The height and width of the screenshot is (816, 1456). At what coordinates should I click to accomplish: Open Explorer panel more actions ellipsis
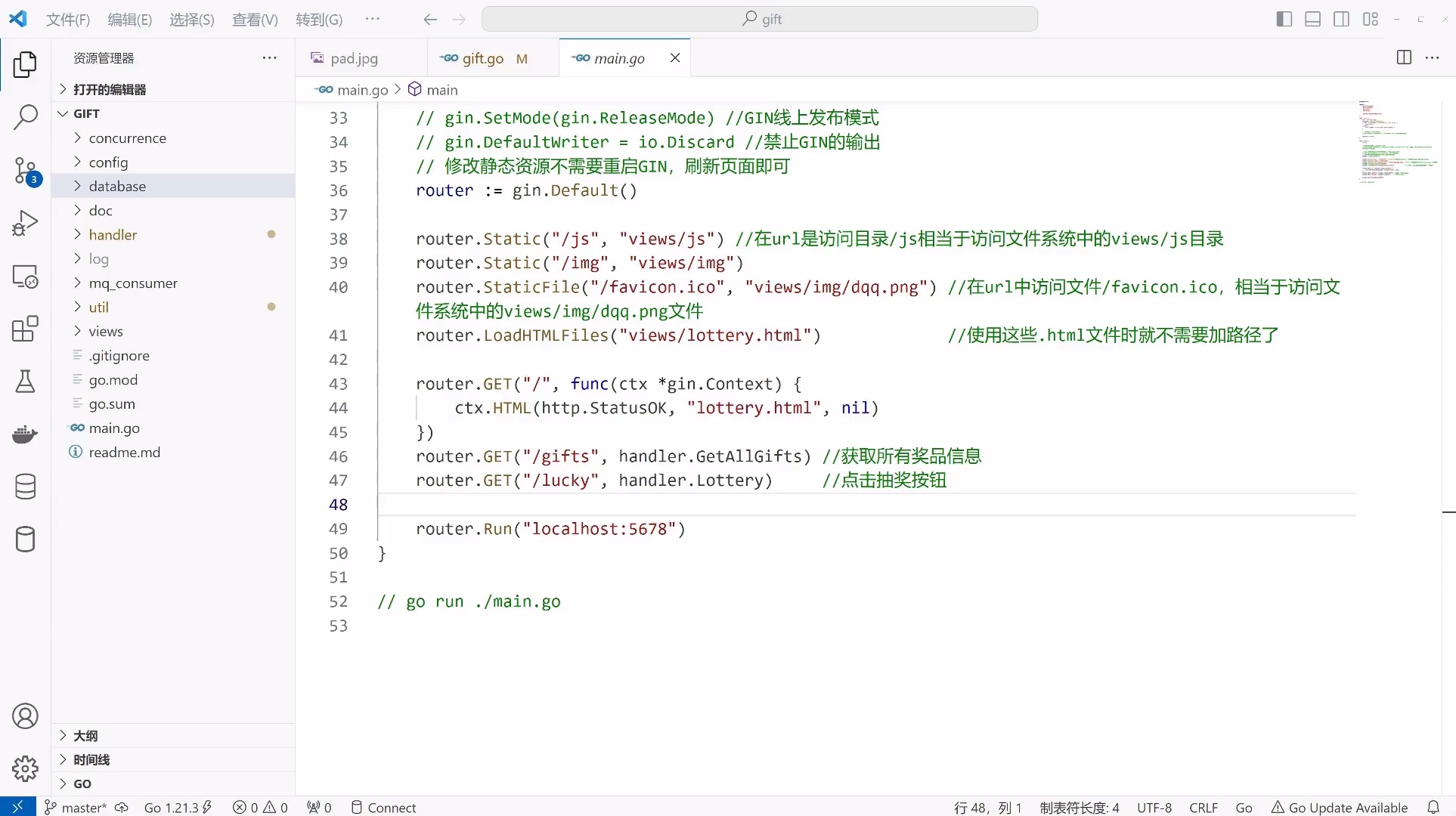coord(270,57)
